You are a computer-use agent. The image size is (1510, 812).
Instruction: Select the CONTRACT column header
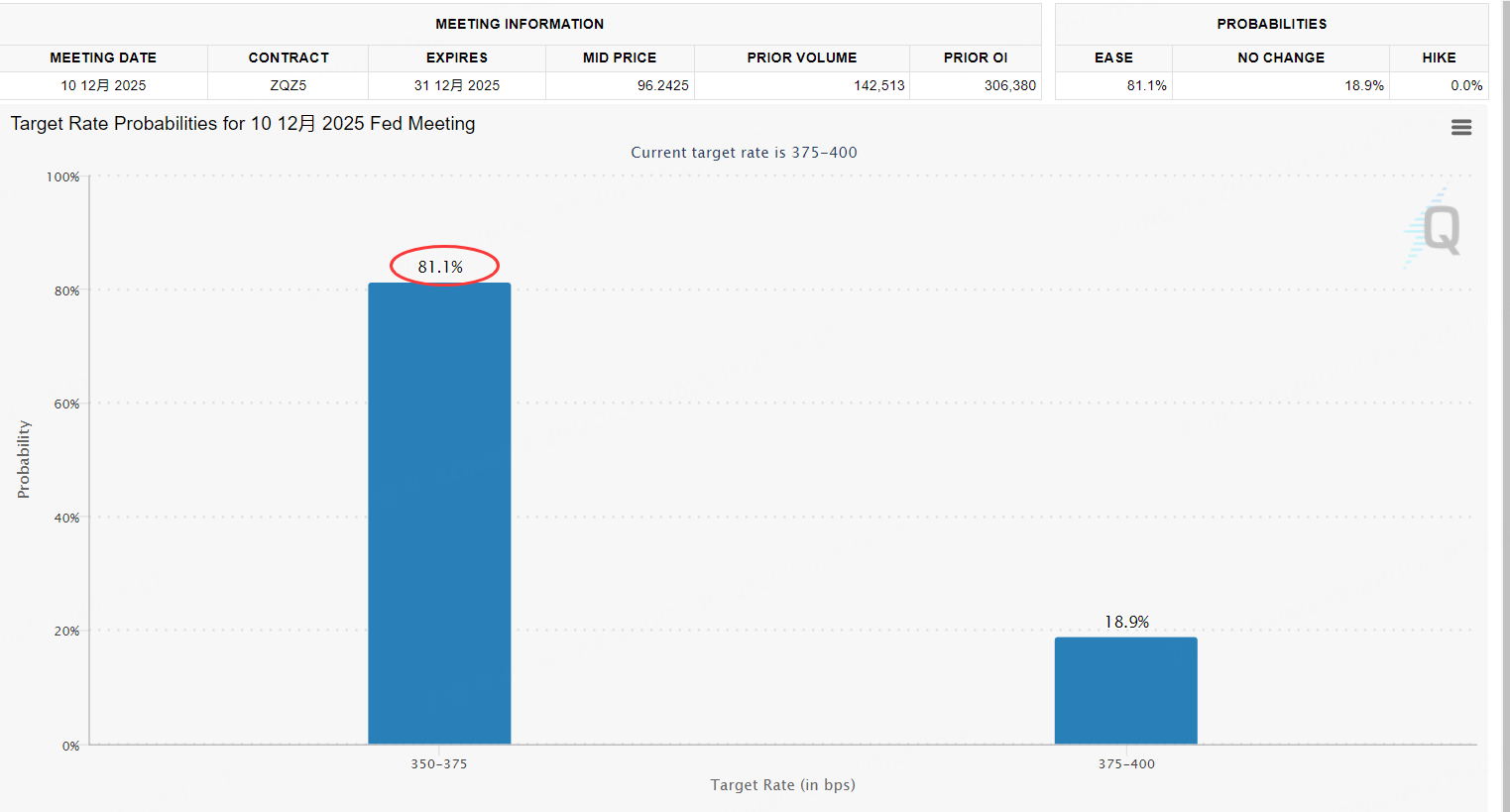point(289,58)
